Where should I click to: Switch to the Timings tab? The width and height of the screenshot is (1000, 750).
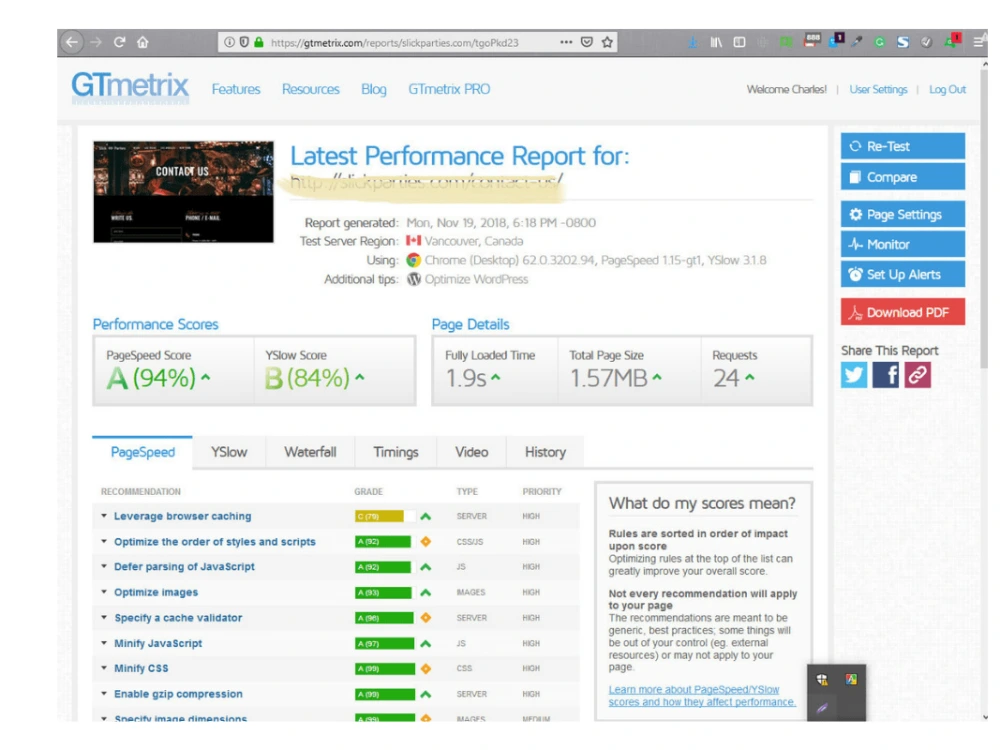coord(395,452)
